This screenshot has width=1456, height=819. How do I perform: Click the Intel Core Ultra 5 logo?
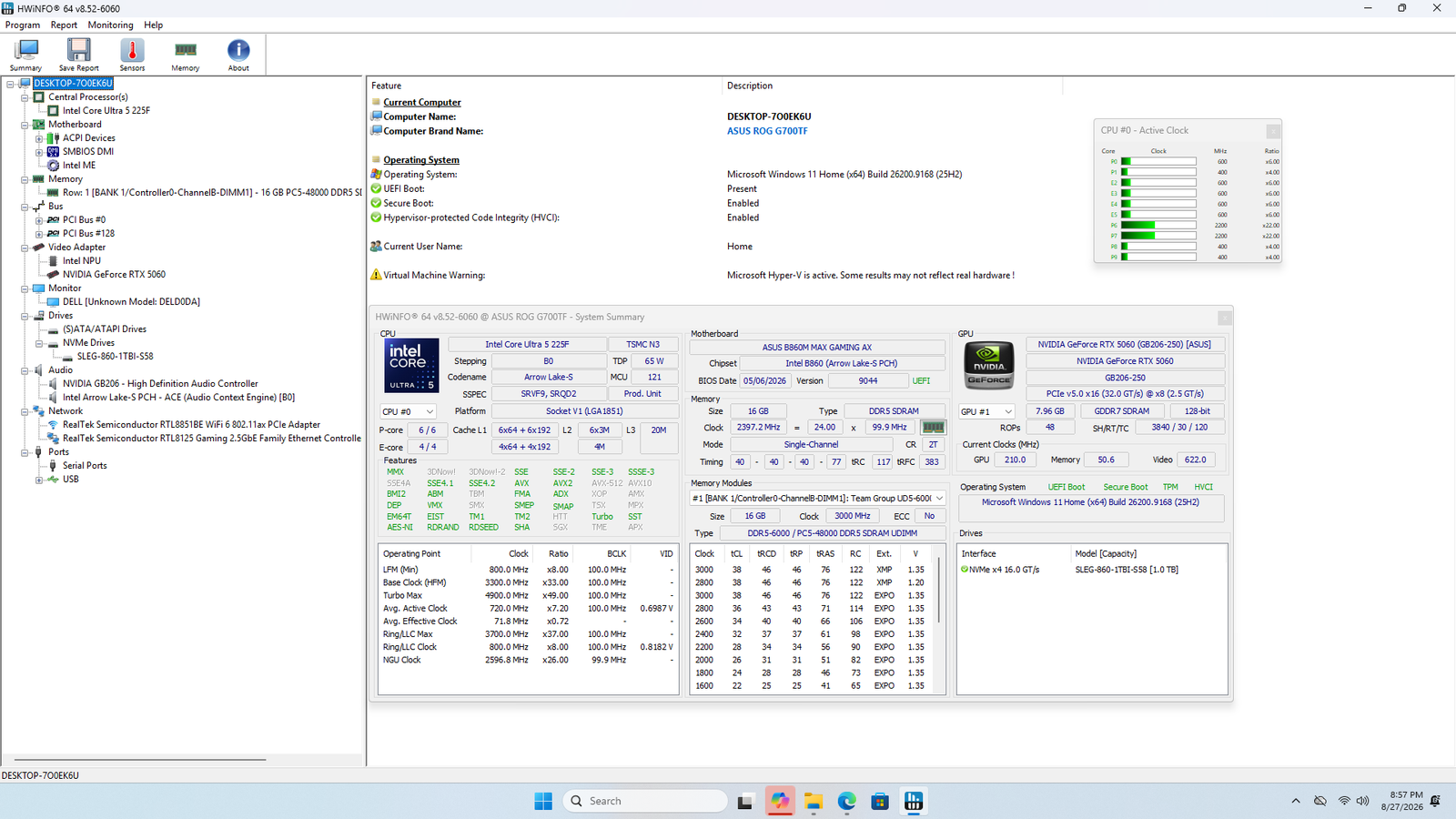click(411, 366)
